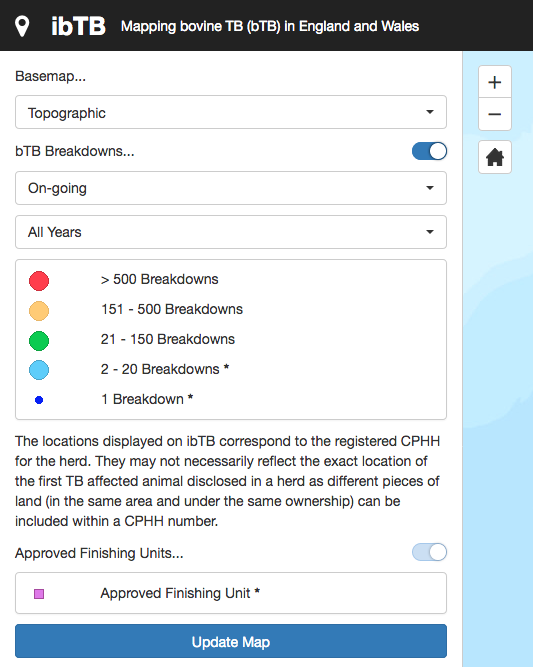533x667 pixels.
Task: Click the location pin icon in header
Action: click(x=22, y=26)
